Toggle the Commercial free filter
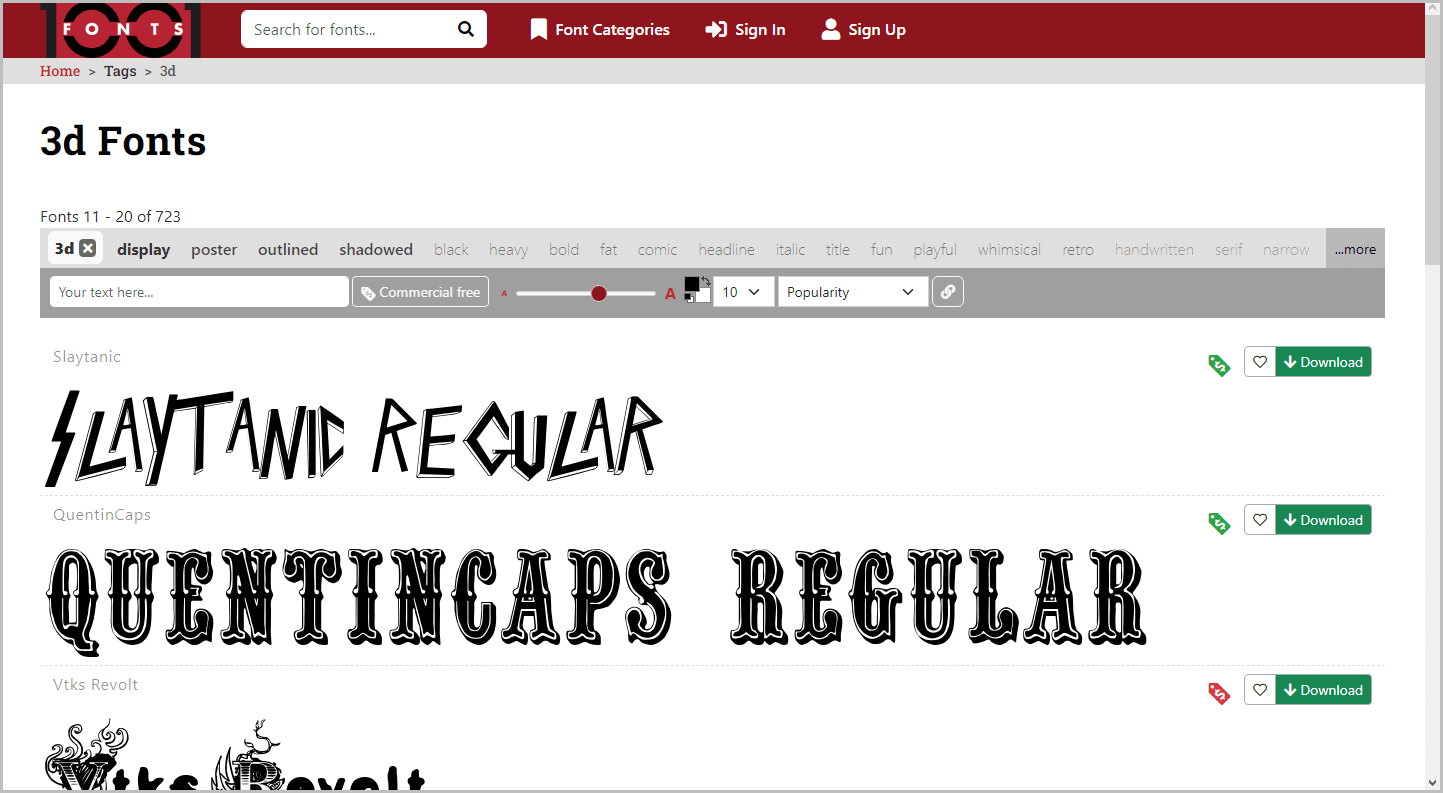Image resolution: width=1443 pixels, height=793 pixels. click(420, 292)
